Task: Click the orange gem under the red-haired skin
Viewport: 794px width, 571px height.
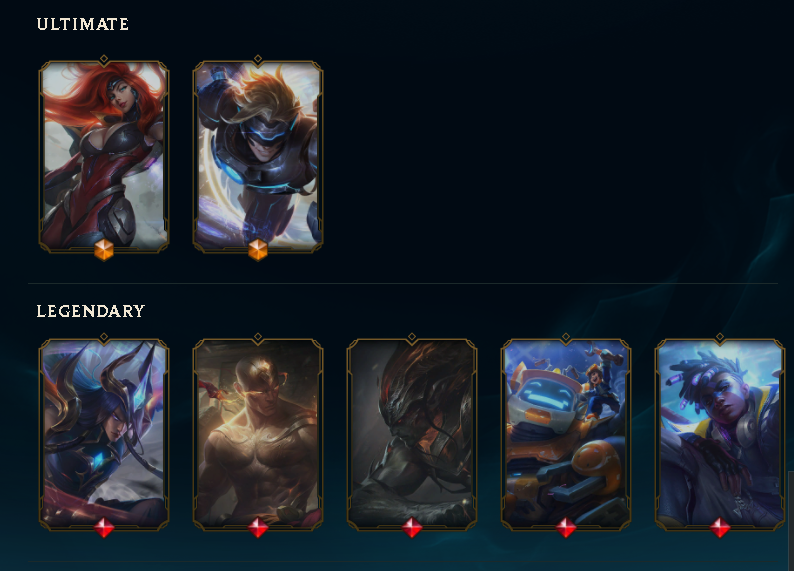Action: (104, 250)
